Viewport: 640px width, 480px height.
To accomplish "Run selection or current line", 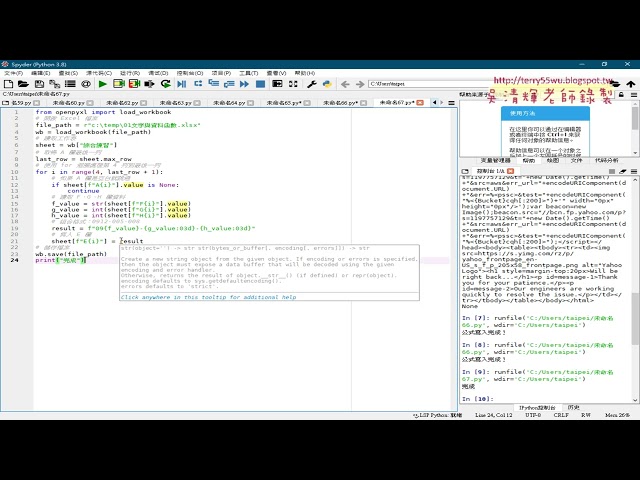I will (x=149, y=84).
